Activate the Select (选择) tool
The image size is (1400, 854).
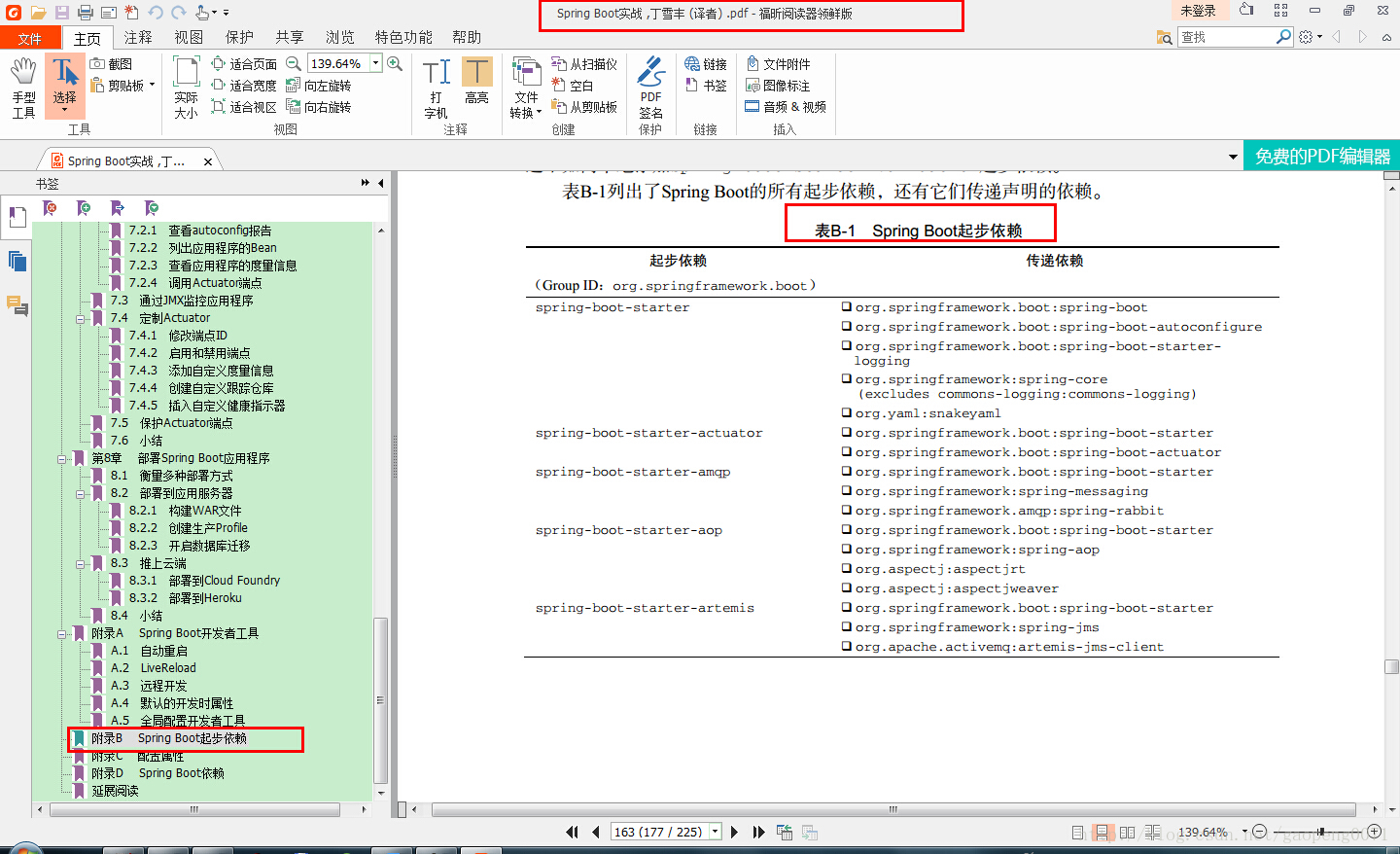pyautogui.click(x=64, y=86)
